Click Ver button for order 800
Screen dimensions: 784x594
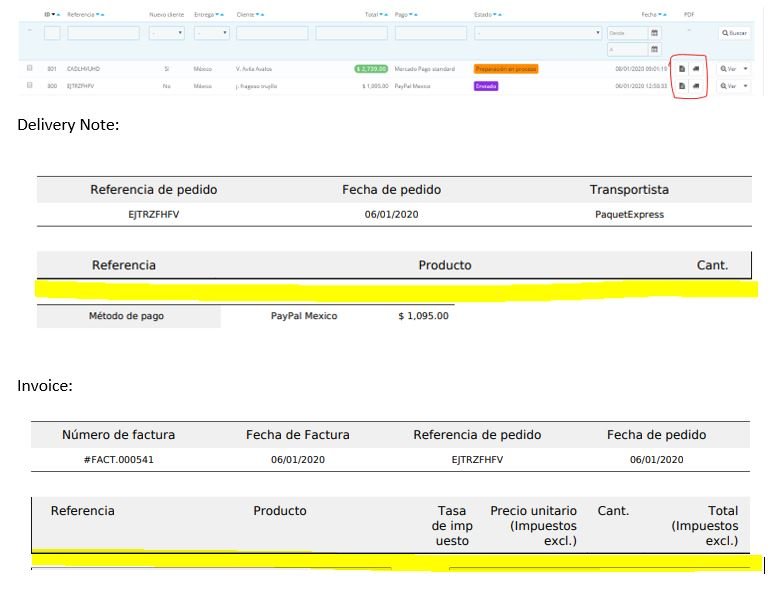click(x=728, y=86)
